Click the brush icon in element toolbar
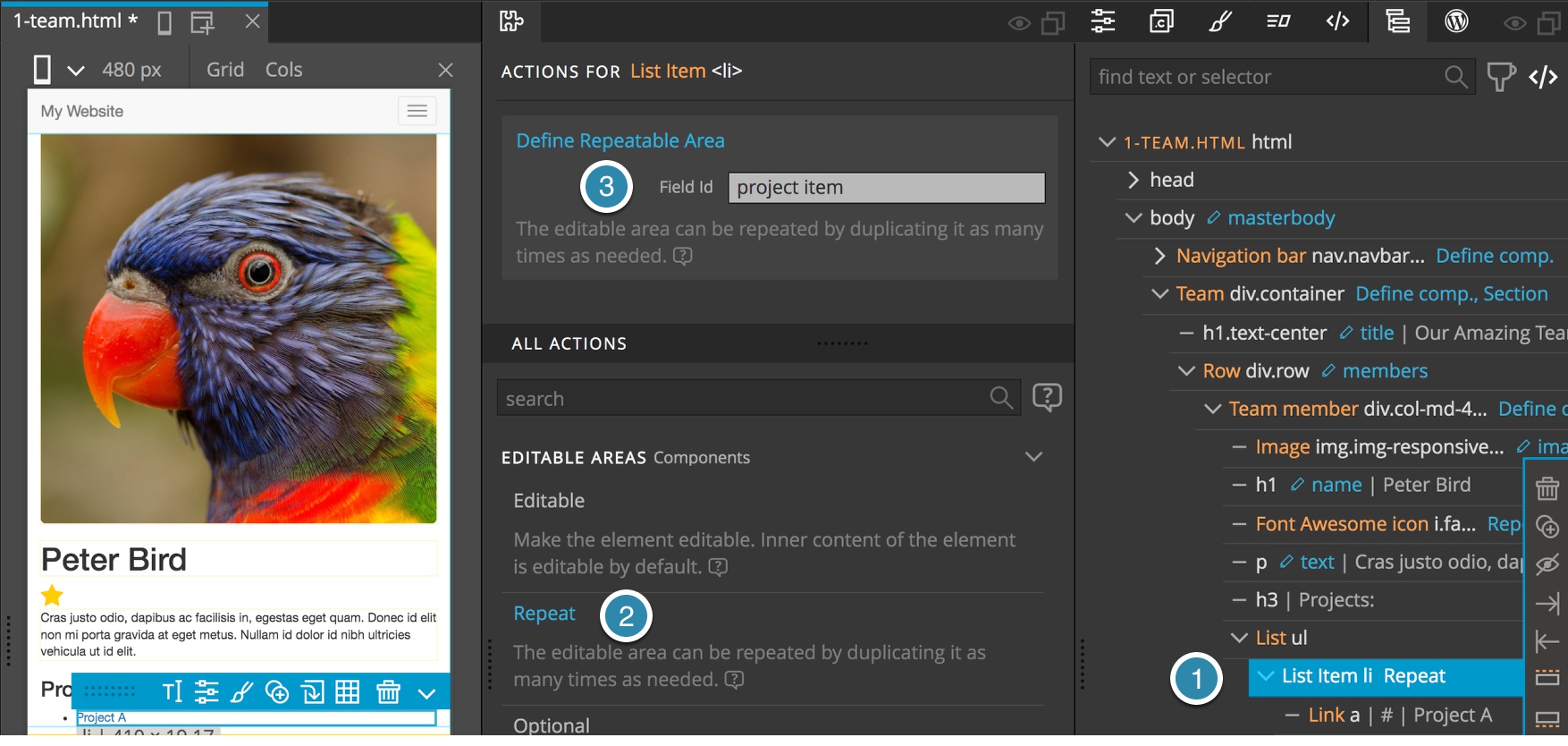The height and width of the screenshot is (746, 1568). (x=242, y=691)
